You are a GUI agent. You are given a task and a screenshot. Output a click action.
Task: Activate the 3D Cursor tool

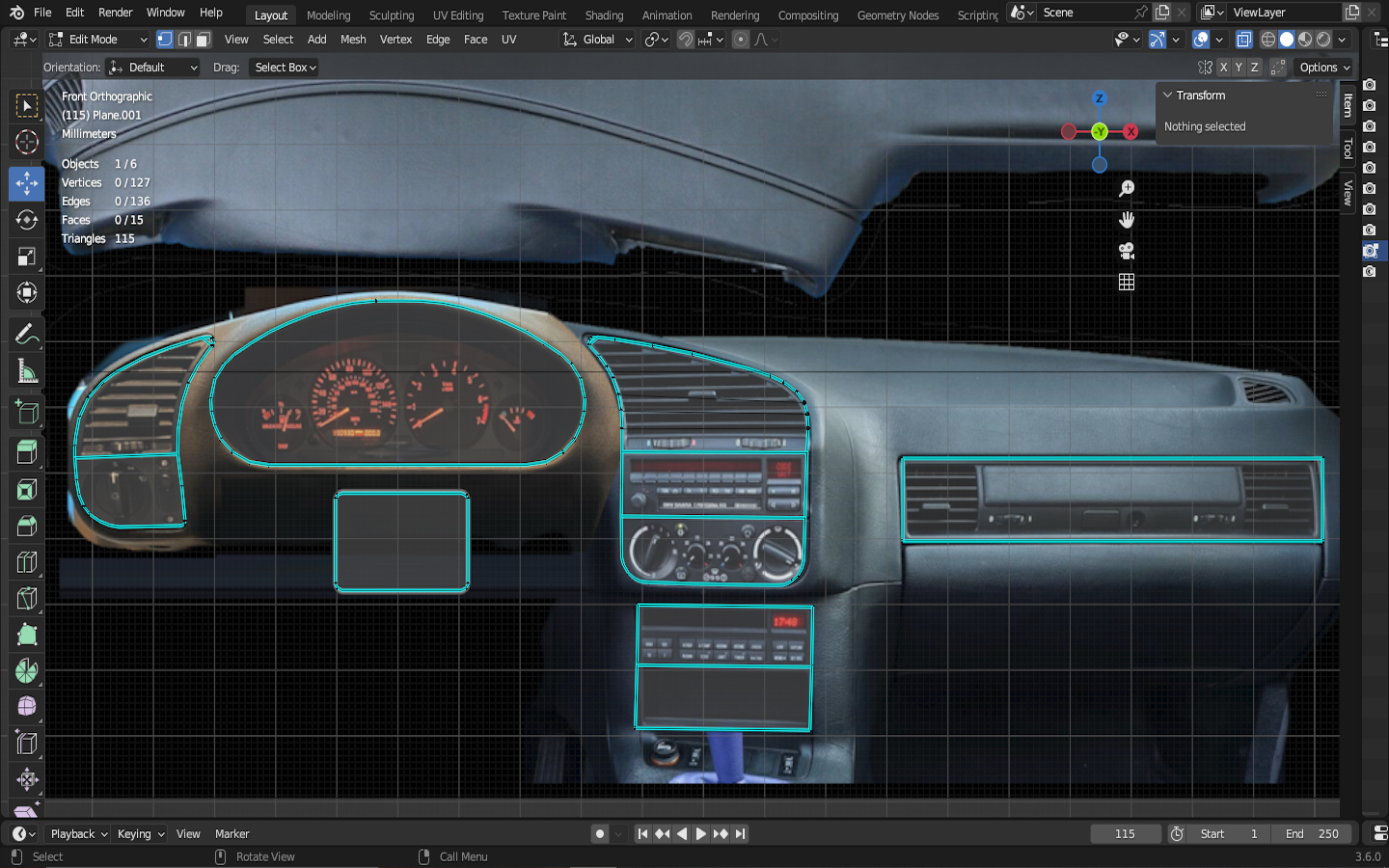[27, 143]
